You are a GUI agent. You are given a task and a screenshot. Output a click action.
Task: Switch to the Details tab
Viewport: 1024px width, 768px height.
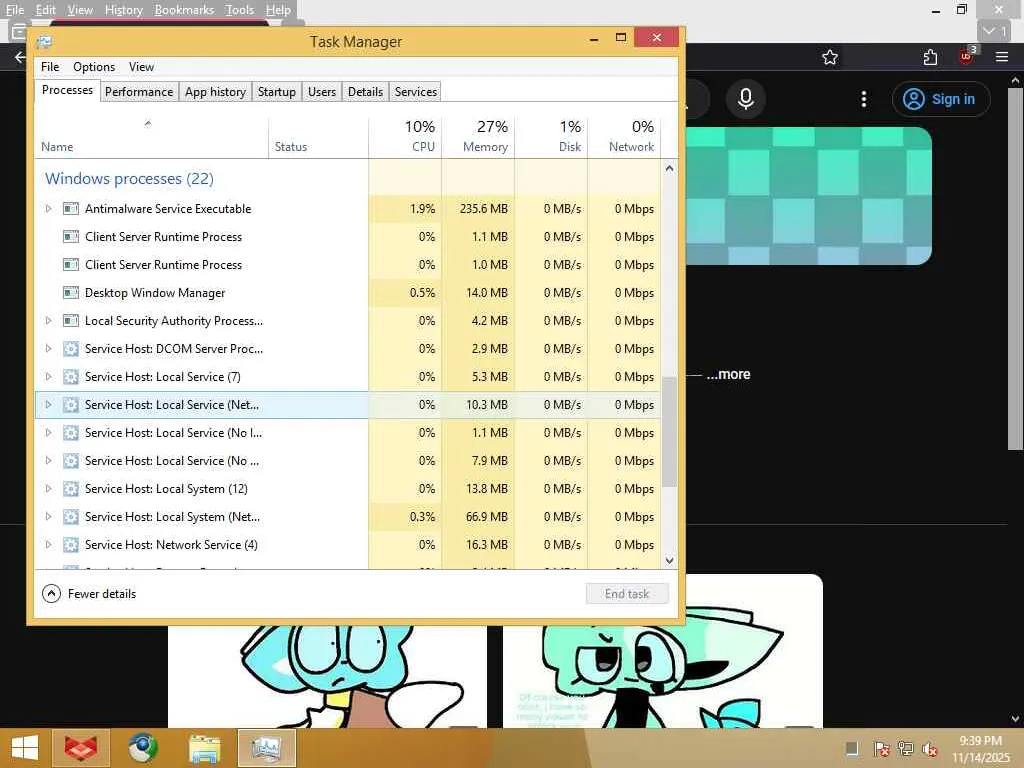pyautogui.click(x=366, y=92)
